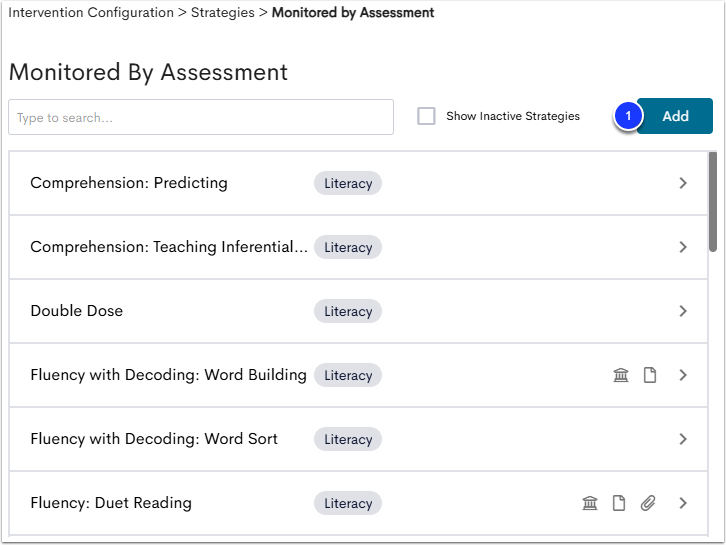Image resolution: width=726 pixels, height=545 pixels.
Task: Select Fluency with Decoding: Word Sort name
Action: pyautogui.click(x=154, y=439)
